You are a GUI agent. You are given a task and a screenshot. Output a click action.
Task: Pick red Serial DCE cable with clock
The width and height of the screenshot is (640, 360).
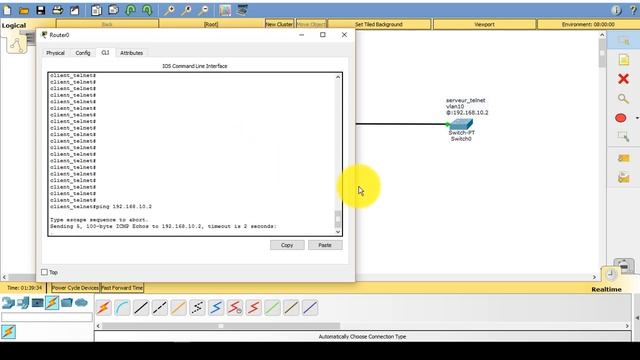coord(235,308)
